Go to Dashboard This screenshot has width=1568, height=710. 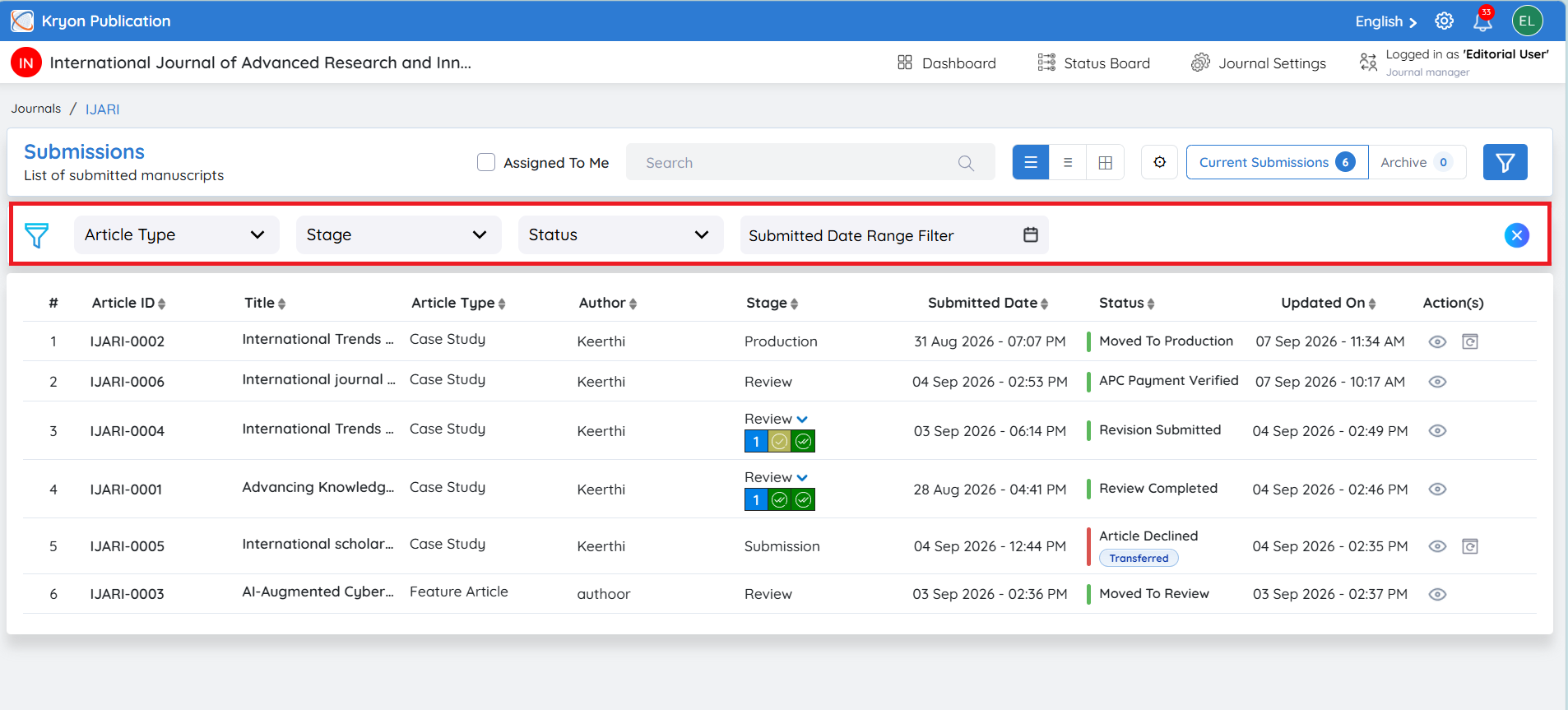click(x=946, y=63)
